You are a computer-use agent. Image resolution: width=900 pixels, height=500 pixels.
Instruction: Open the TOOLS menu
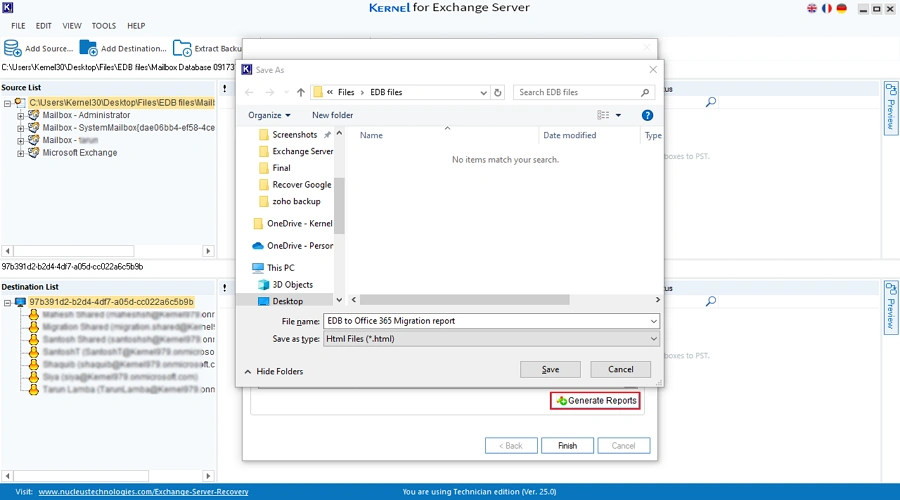point(103,26)
